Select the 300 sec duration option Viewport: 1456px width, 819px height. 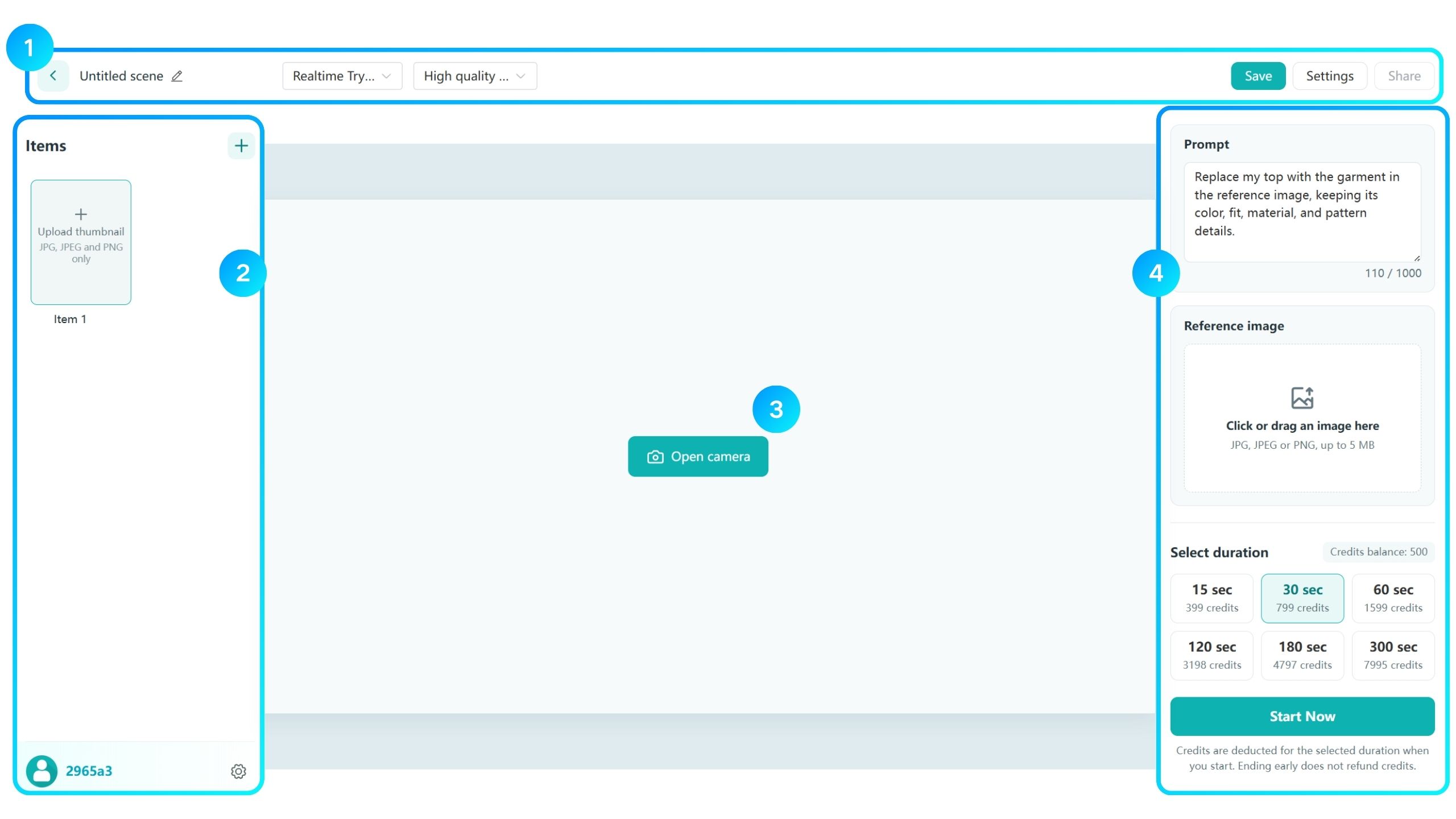1393,655
